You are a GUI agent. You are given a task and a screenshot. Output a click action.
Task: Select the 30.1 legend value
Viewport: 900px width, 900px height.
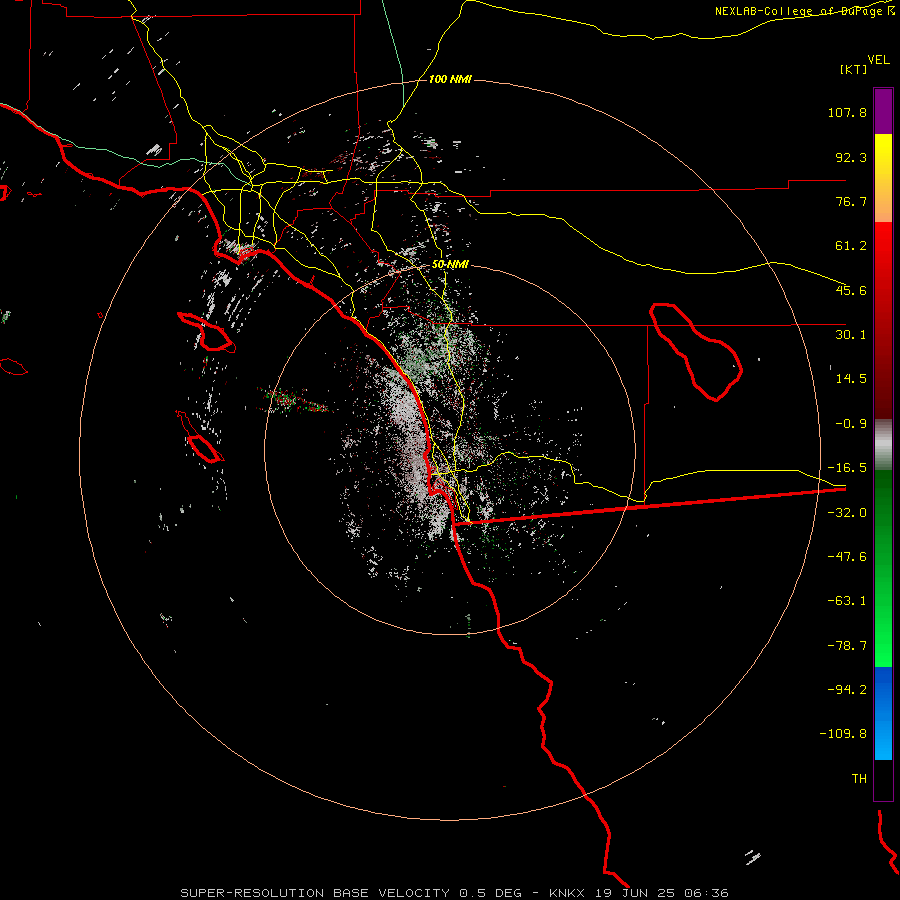click(851, 335)
